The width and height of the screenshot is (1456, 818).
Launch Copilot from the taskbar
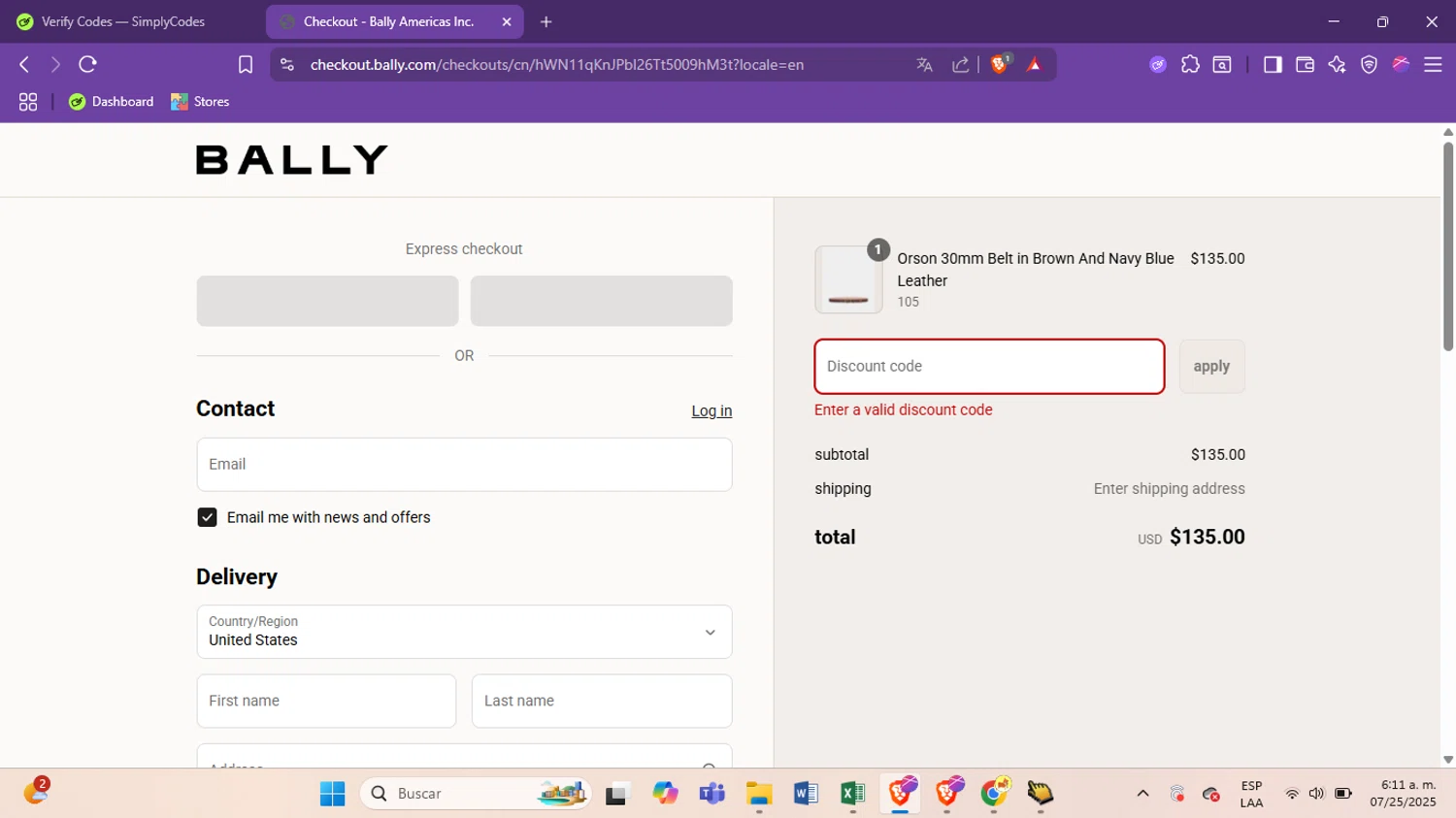click(x=665, y=794)
